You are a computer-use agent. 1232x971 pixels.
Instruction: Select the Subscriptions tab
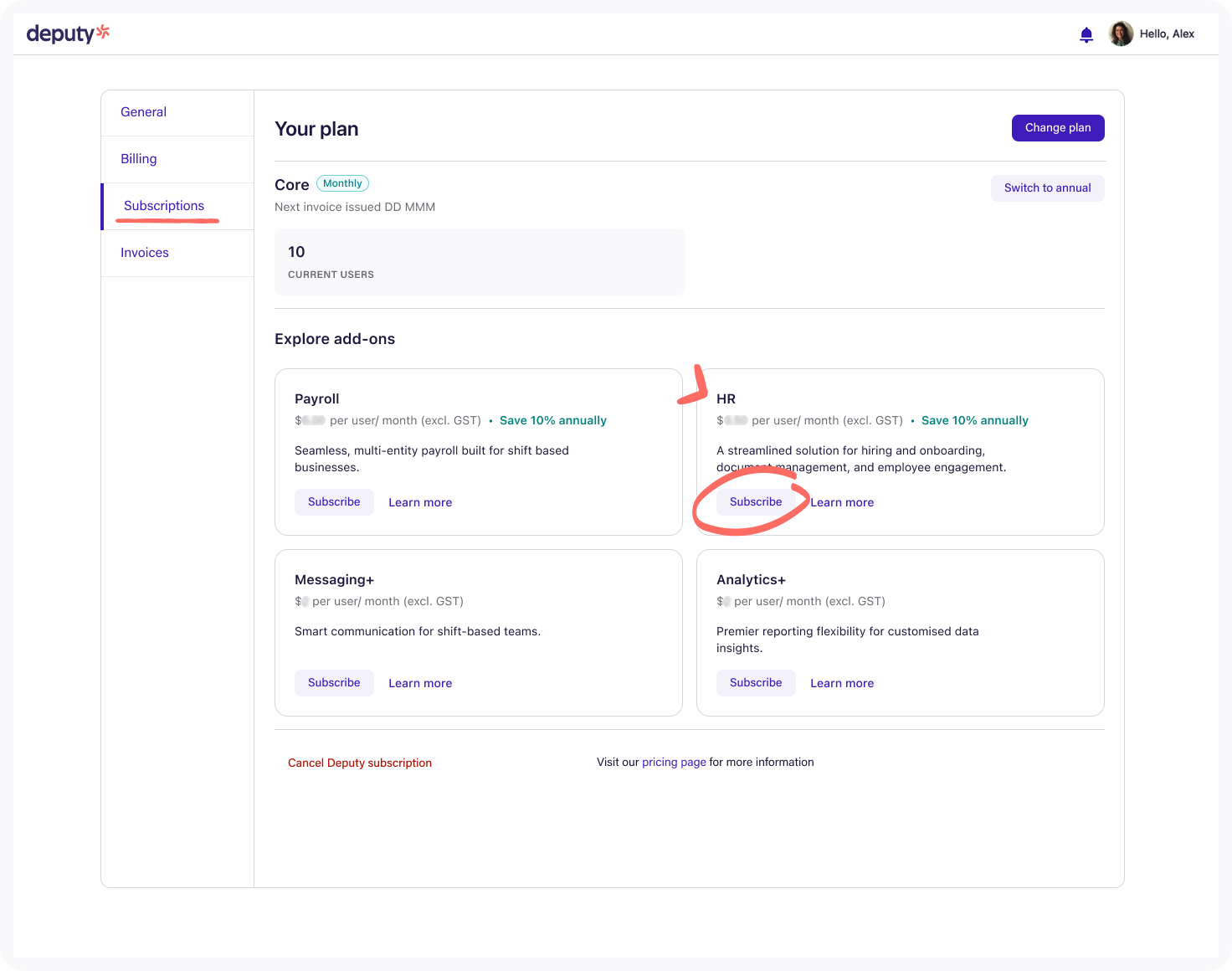(x=164, y=206)
